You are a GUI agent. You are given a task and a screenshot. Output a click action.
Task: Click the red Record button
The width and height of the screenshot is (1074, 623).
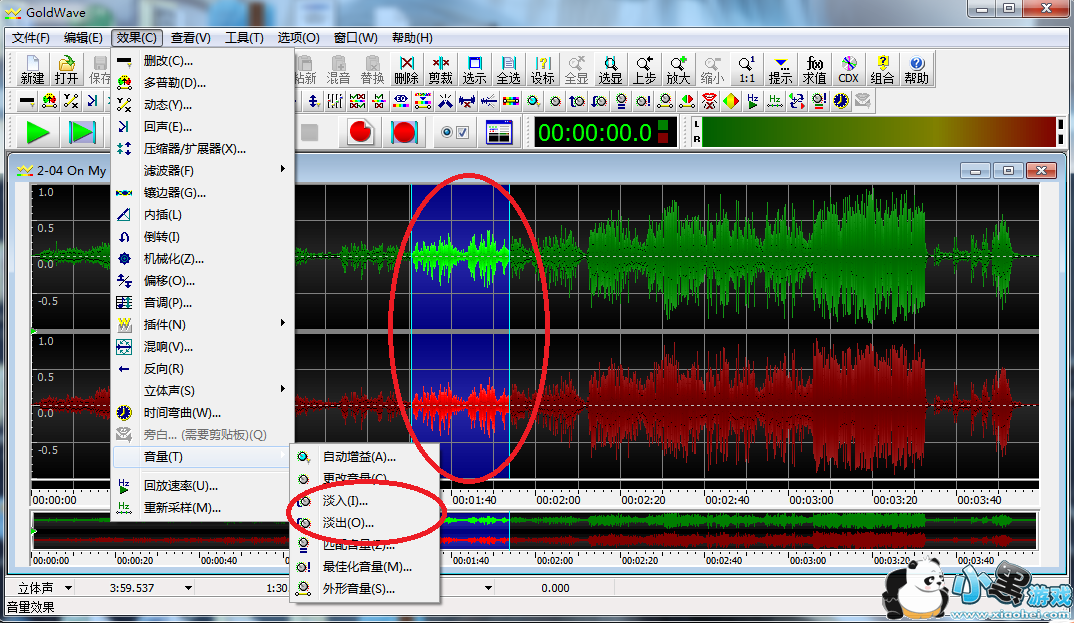pyautogui.click(x=361, y=132)
